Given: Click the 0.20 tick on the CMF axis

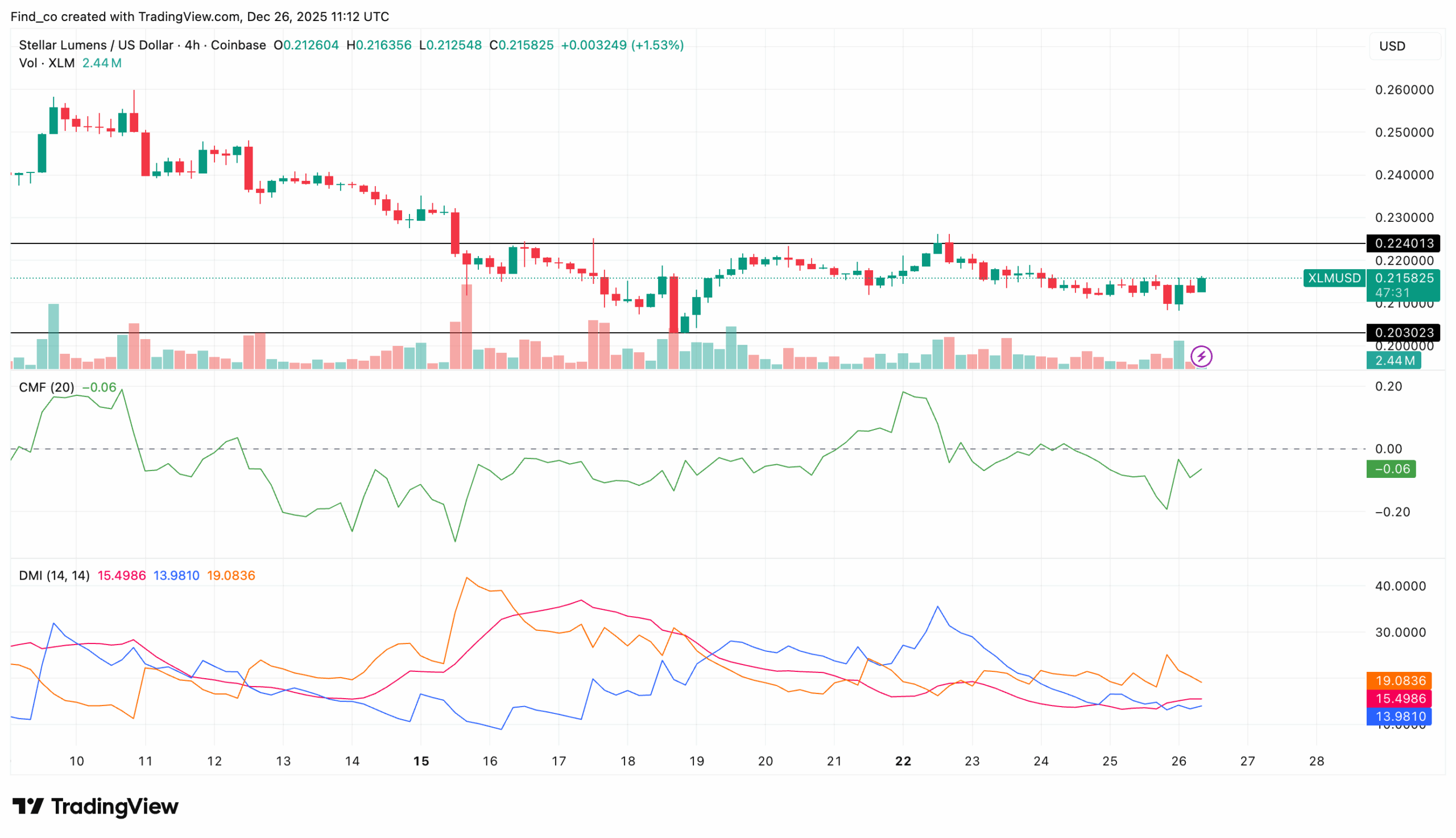Looking at the screenshot, I should pos(1388,386).
